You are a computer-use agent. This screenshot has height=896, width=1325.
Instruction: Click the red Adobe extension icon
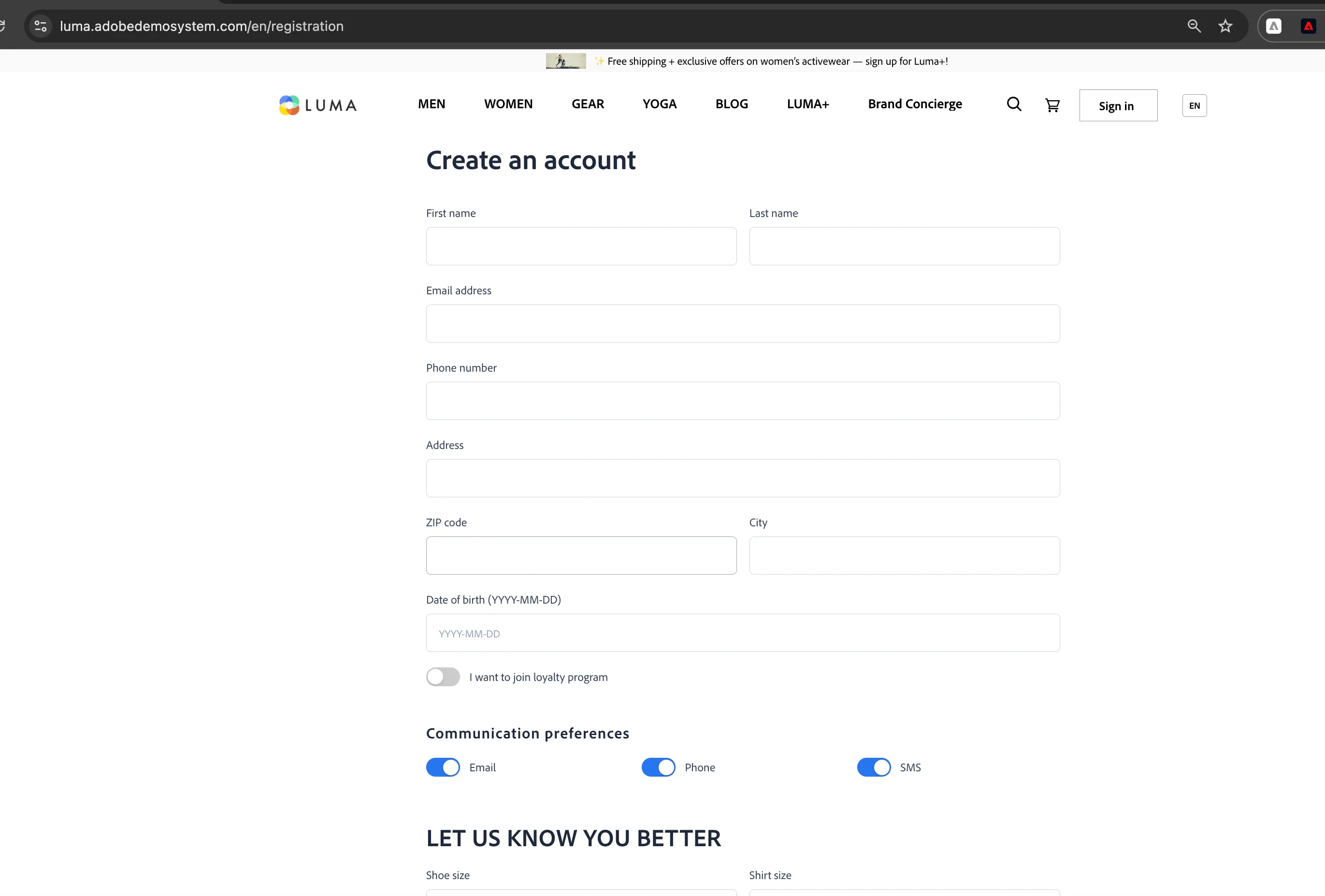(1308, 26)
